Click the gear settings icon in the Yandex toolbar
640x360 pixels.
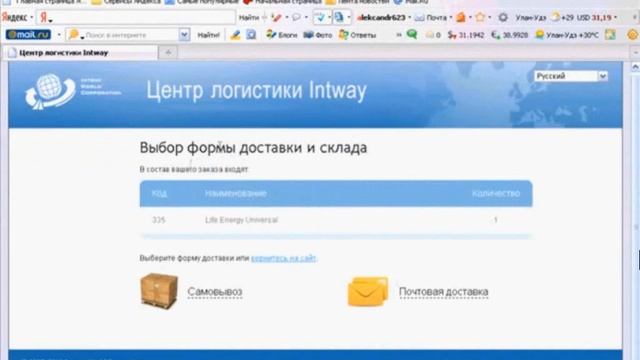(x=503, y=17)
